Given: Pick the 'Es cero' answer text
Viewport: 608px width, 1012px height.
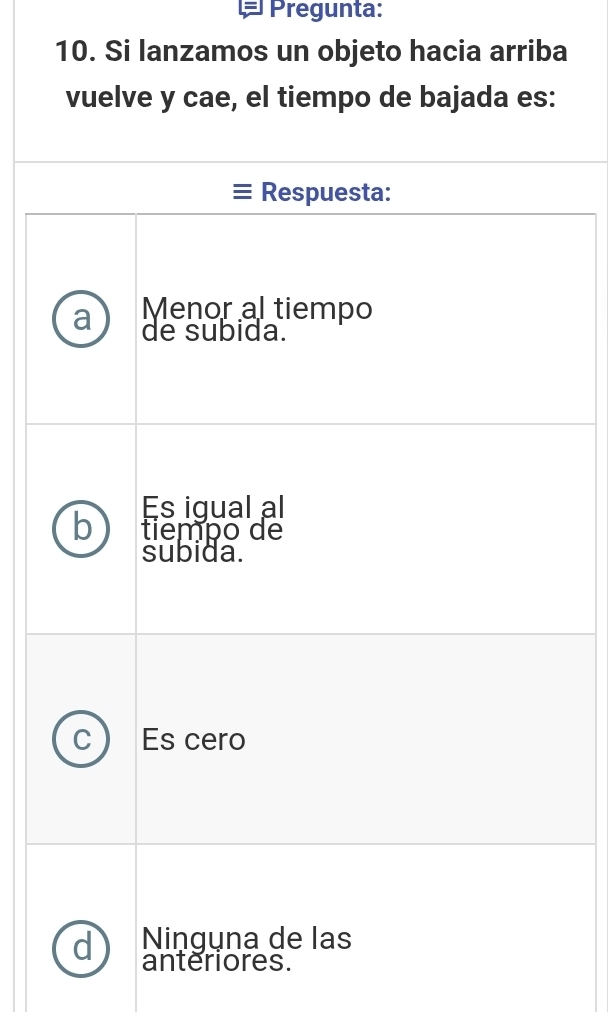Looking at the screenshot, I should tap(194, 740).
